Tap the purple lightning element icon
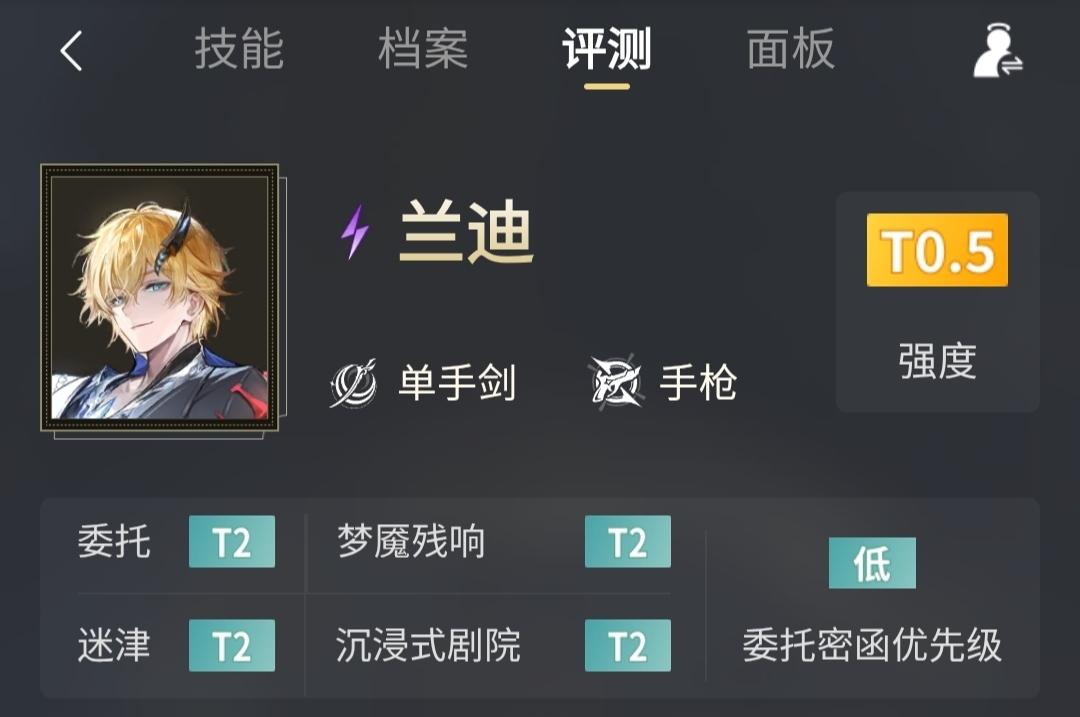The image size is (1080, 717). (x=355, y=232)
